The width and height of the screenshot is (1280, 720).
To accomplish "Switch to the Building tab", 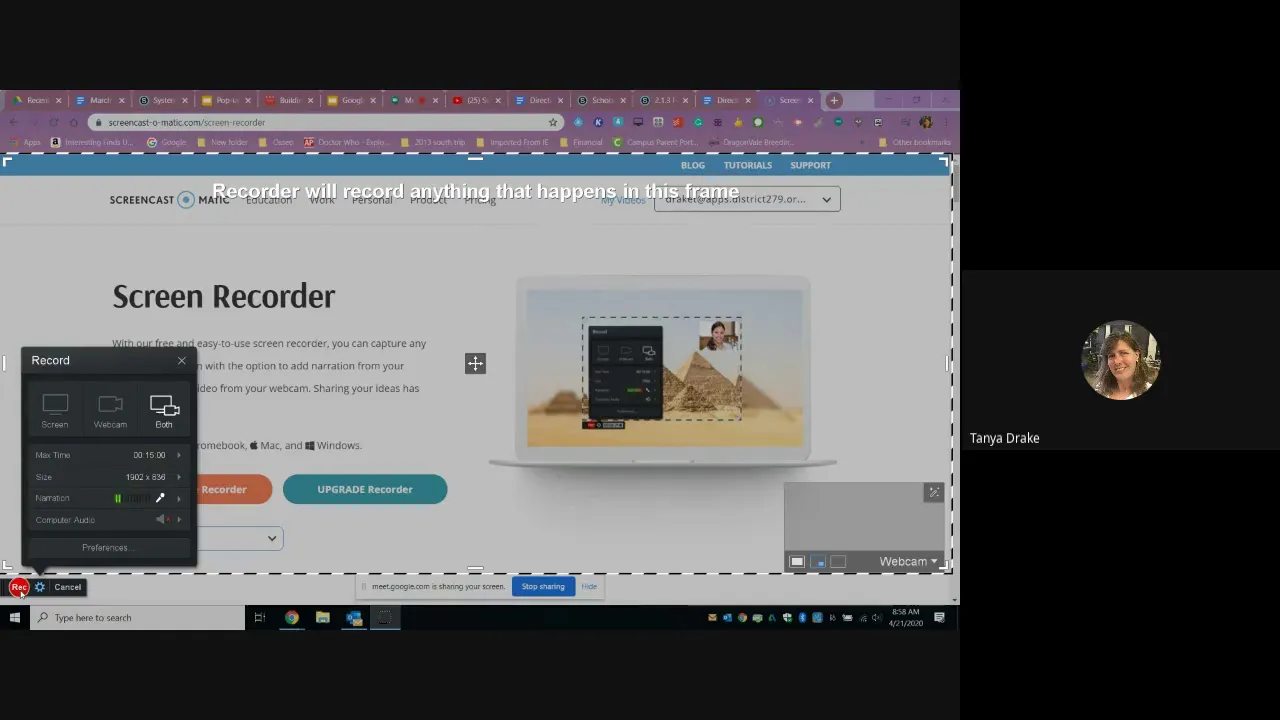I will coord(288,100).
